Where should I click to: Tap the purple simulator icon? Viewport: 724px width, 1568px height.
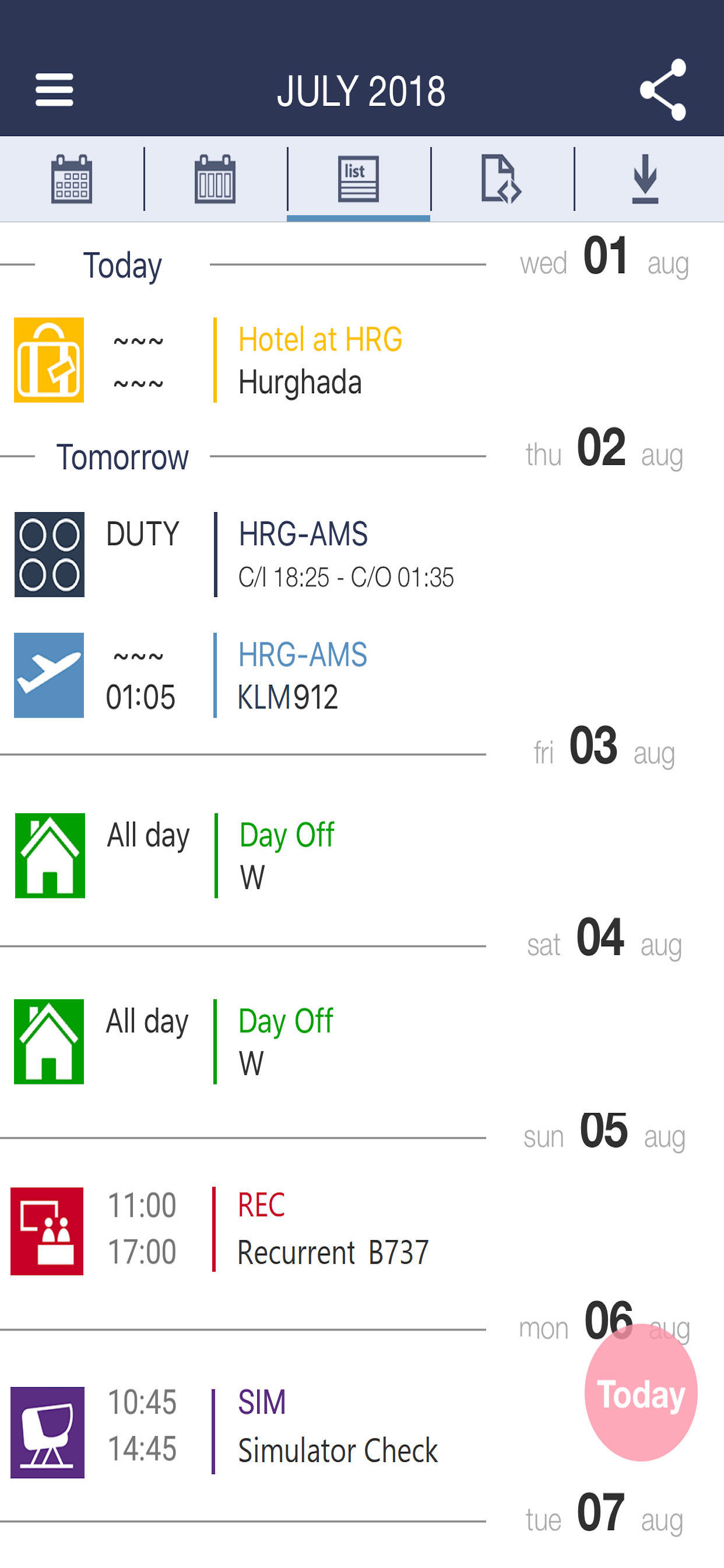point(47,1431)
